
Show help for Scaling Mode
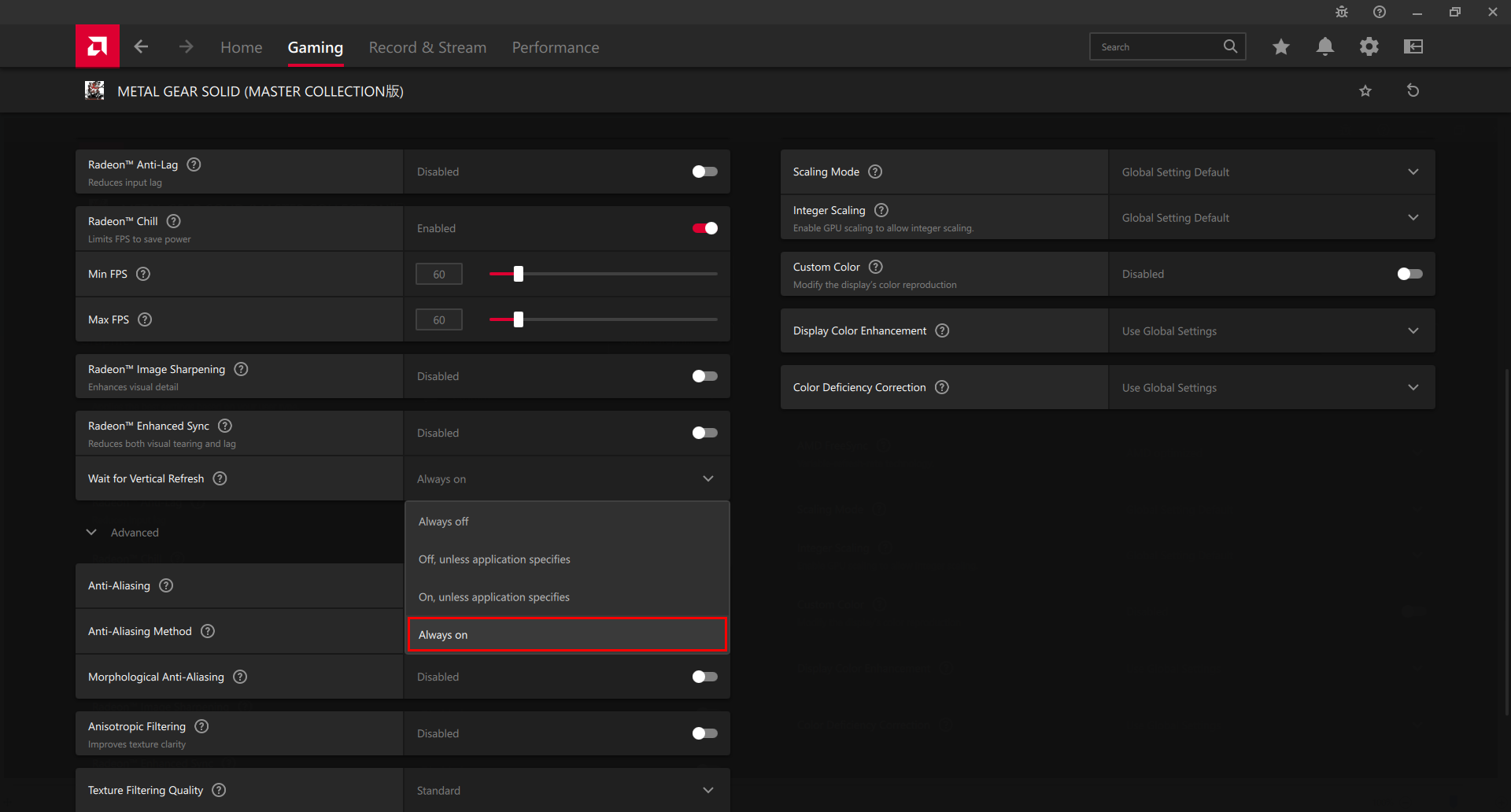coord(875,172)
